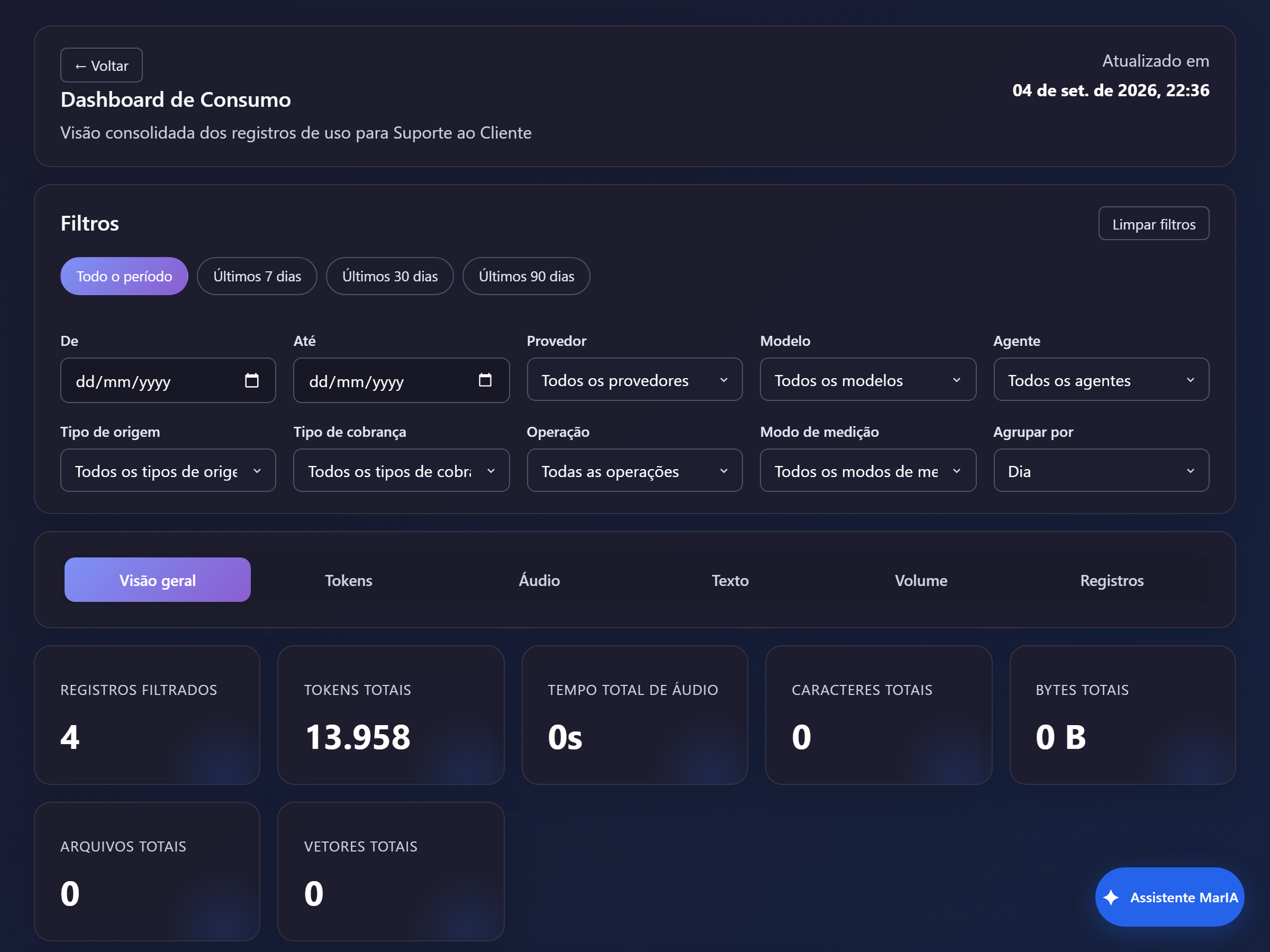Viewport: 1270px width, 952px height.
Task: Click the Bytes Totais card
Action: click(1122, 715)
